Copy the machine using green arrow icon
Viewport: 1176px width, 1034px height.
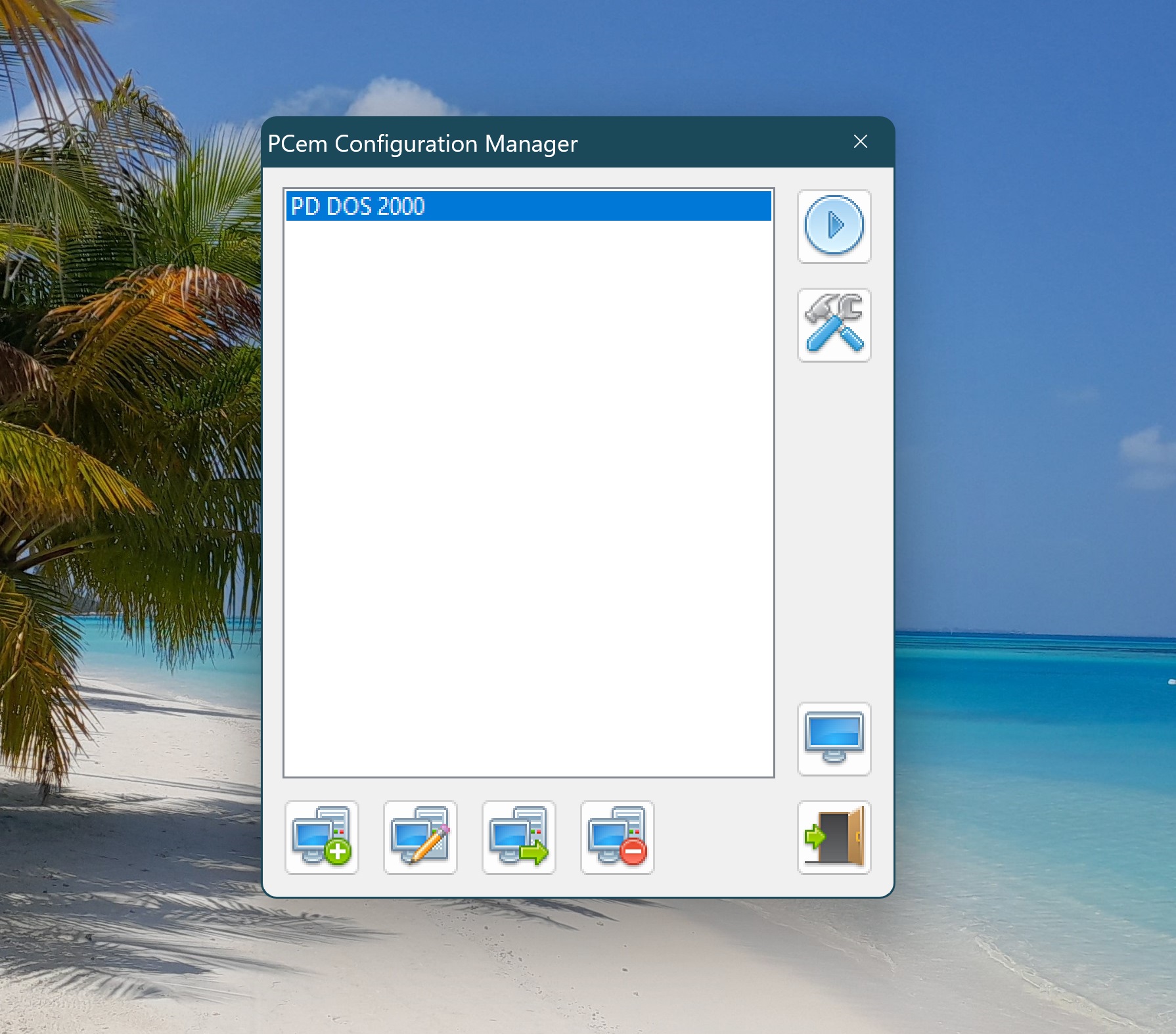pyautogui.click(x=519, y=838)
